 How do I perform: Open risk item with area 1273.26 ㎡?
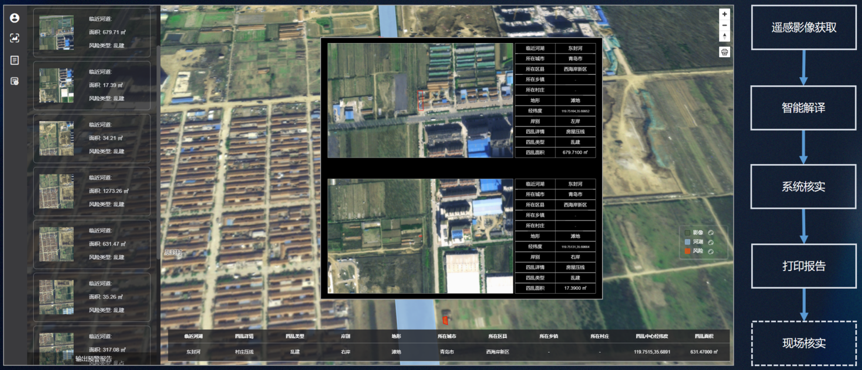coord(92,191)
